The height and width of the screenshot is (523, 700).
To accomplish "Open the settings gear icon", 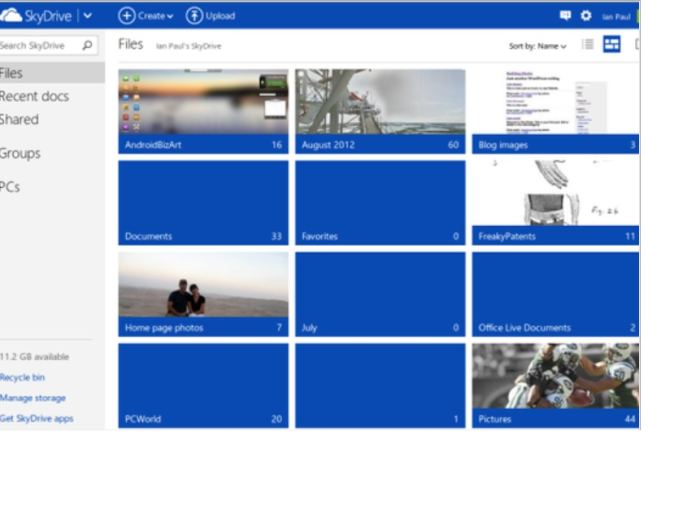I will (x=586, y=16).
